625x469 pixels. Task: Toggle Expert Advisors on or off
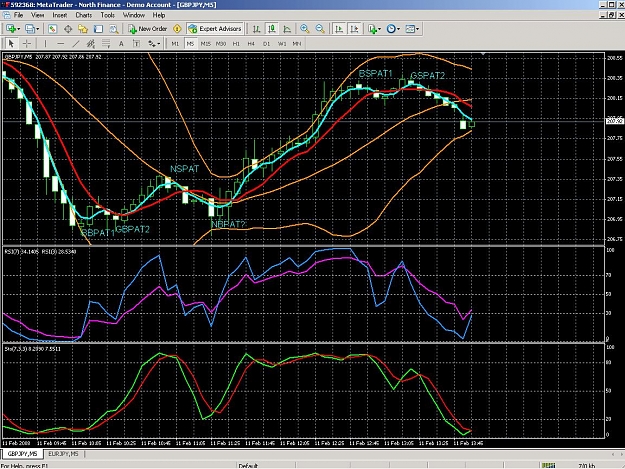(x=215, y=29)
